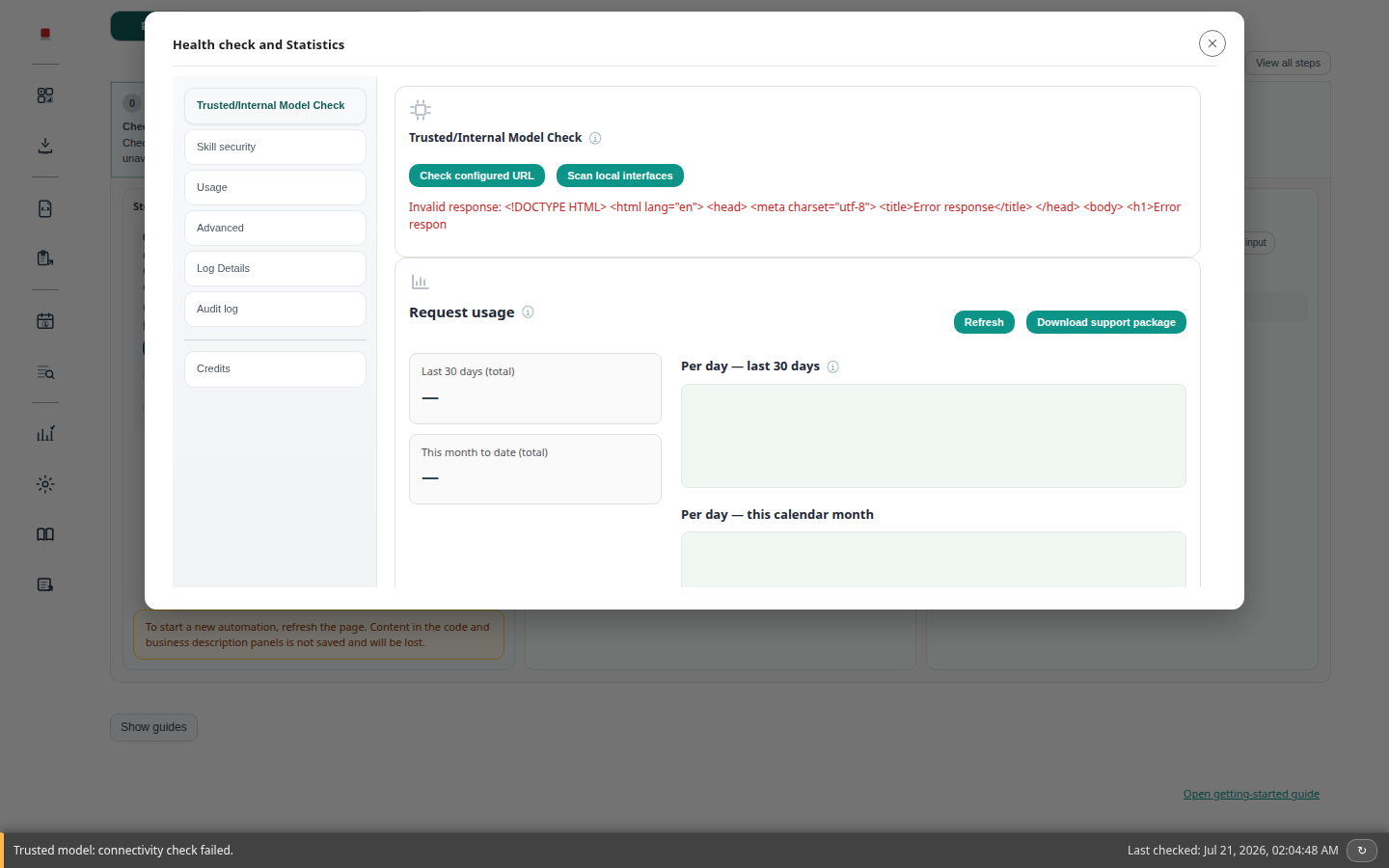Screen dimensions: 1389x868
Task: Click the Health check and Statistics title
Action: coord(259,44)
